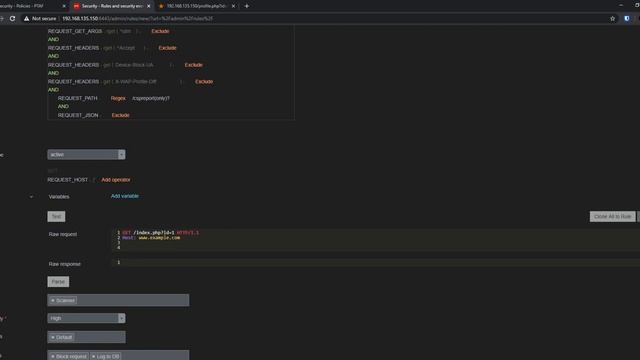
Task: Click the csp report regex value
Action: (x=151, y=98)
